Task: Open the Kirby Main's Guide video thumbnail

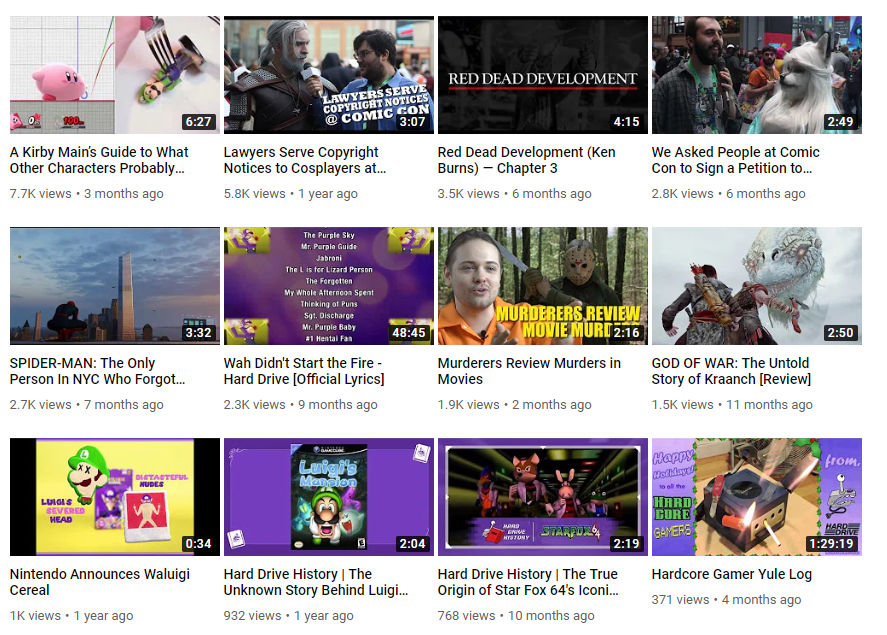Action: click(115, 75)
